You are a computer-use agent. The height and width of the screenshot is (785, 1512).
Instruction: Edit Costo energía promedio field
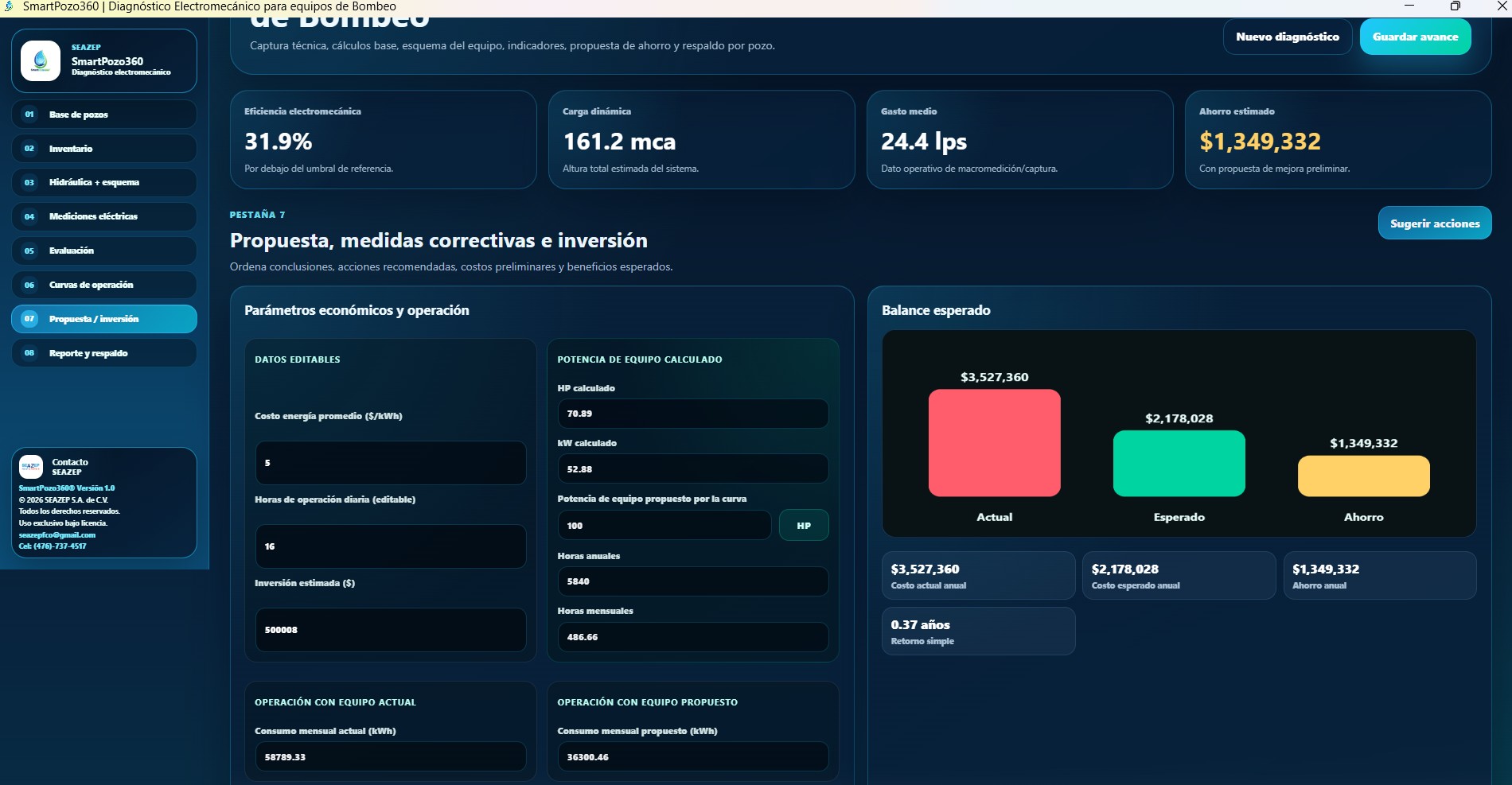(x=391, y=463)
